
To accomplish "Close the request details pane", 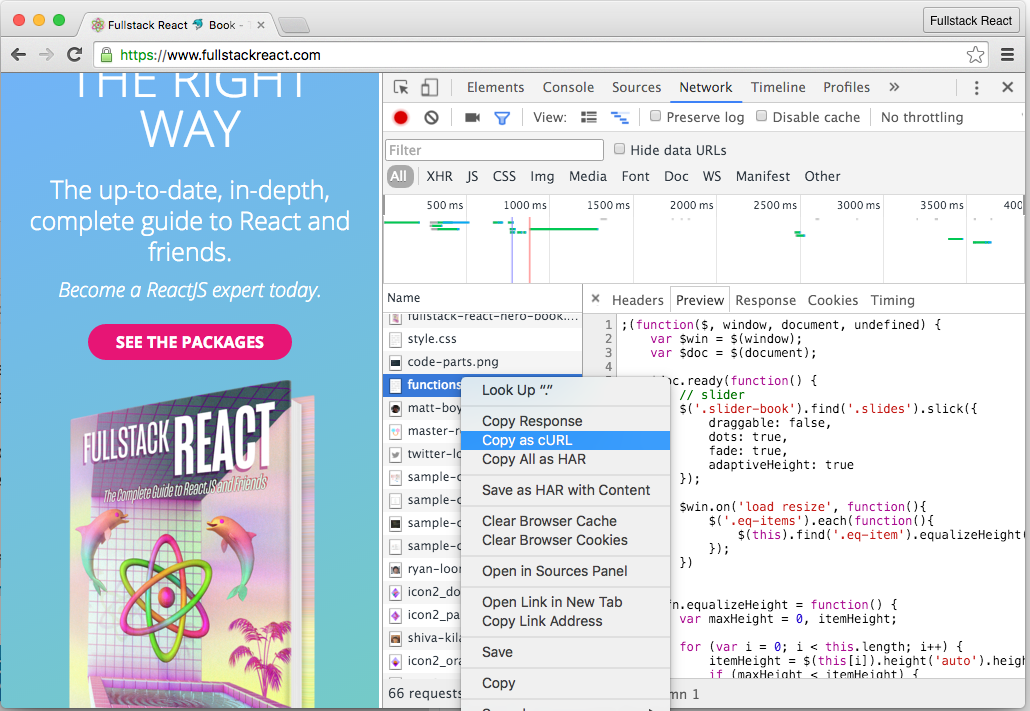I will (x=595, y=298).
